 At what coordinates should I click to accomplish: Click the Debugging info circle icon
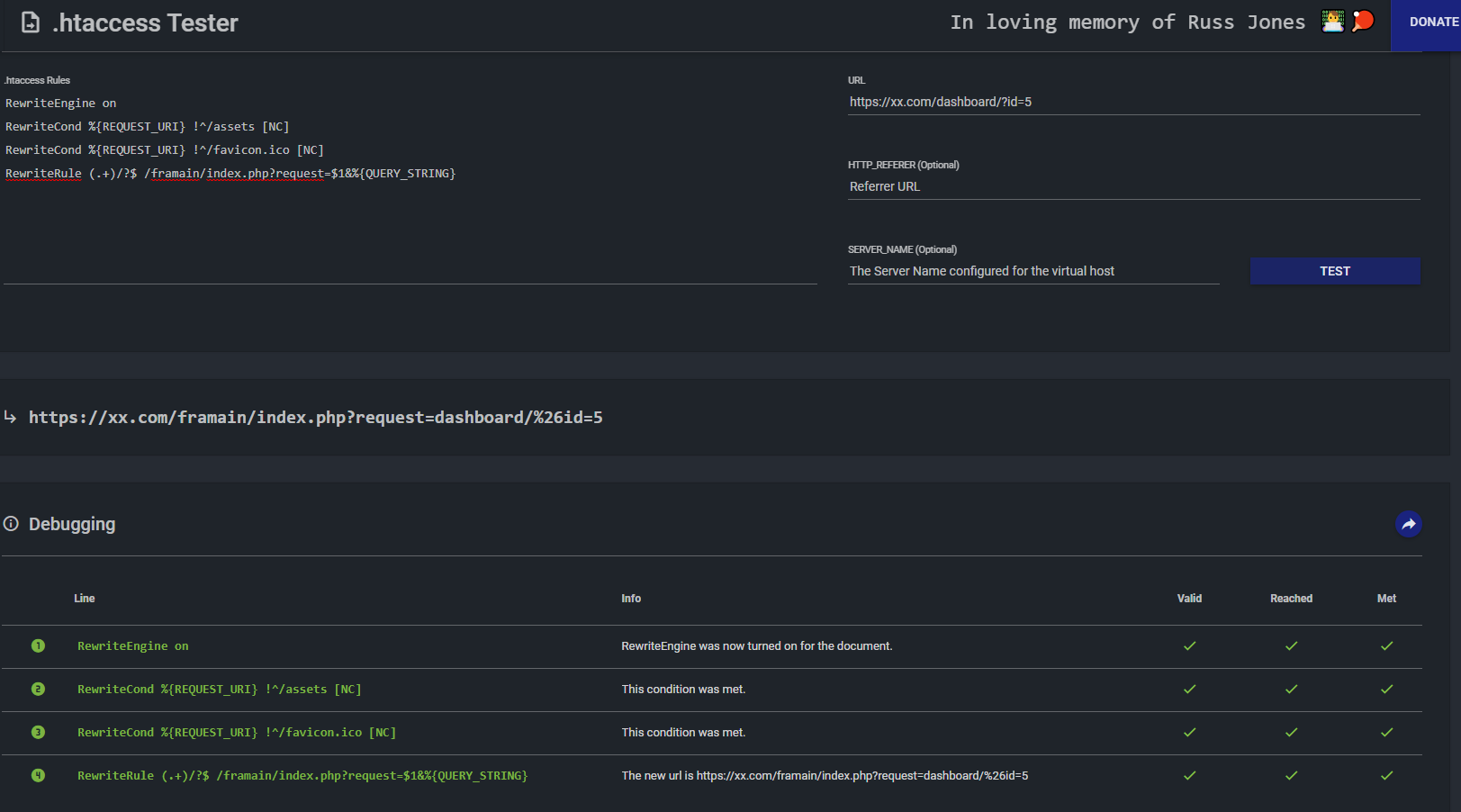tap(11, 524)
